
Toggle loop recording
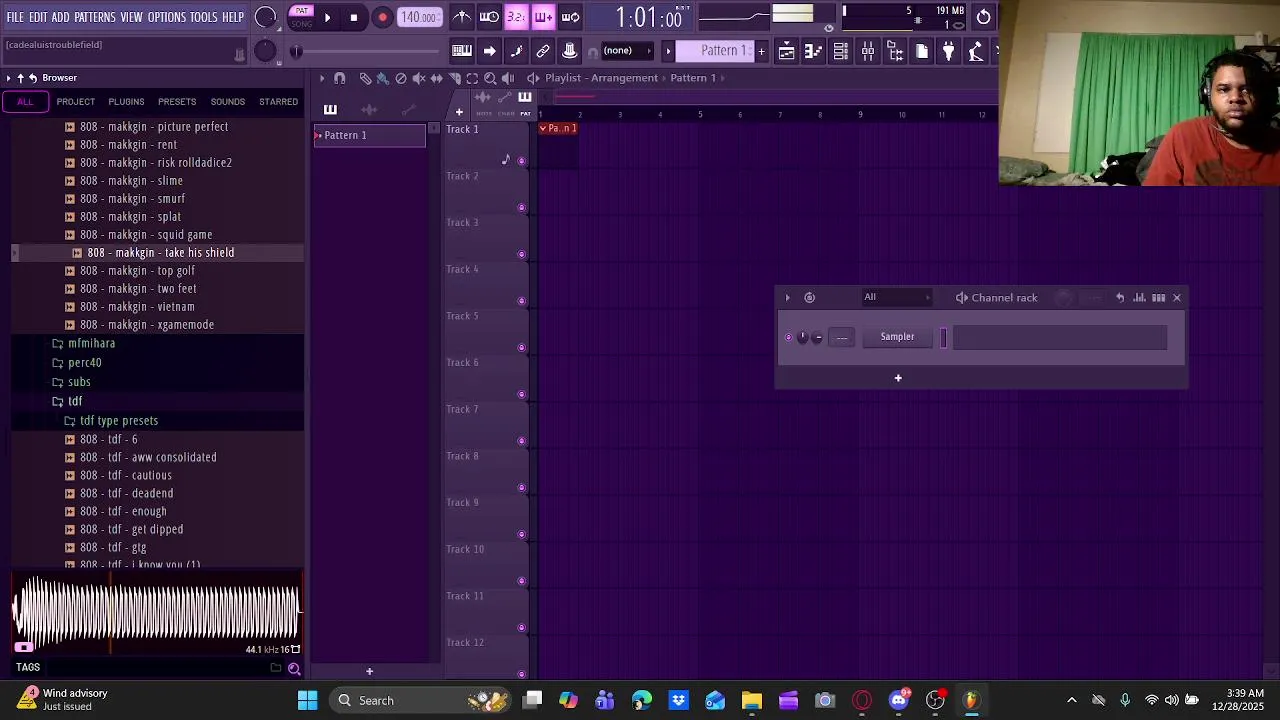(570, 17)
